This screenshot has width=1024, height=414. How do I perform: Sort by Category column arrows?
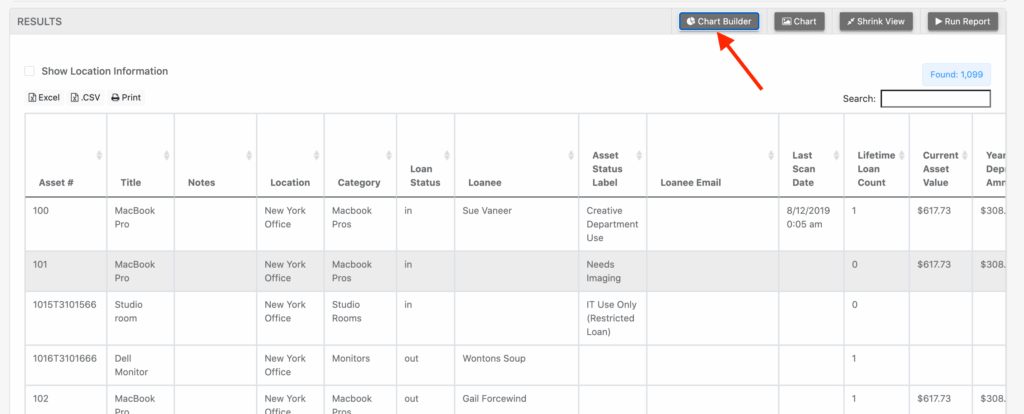click(389, 155)
